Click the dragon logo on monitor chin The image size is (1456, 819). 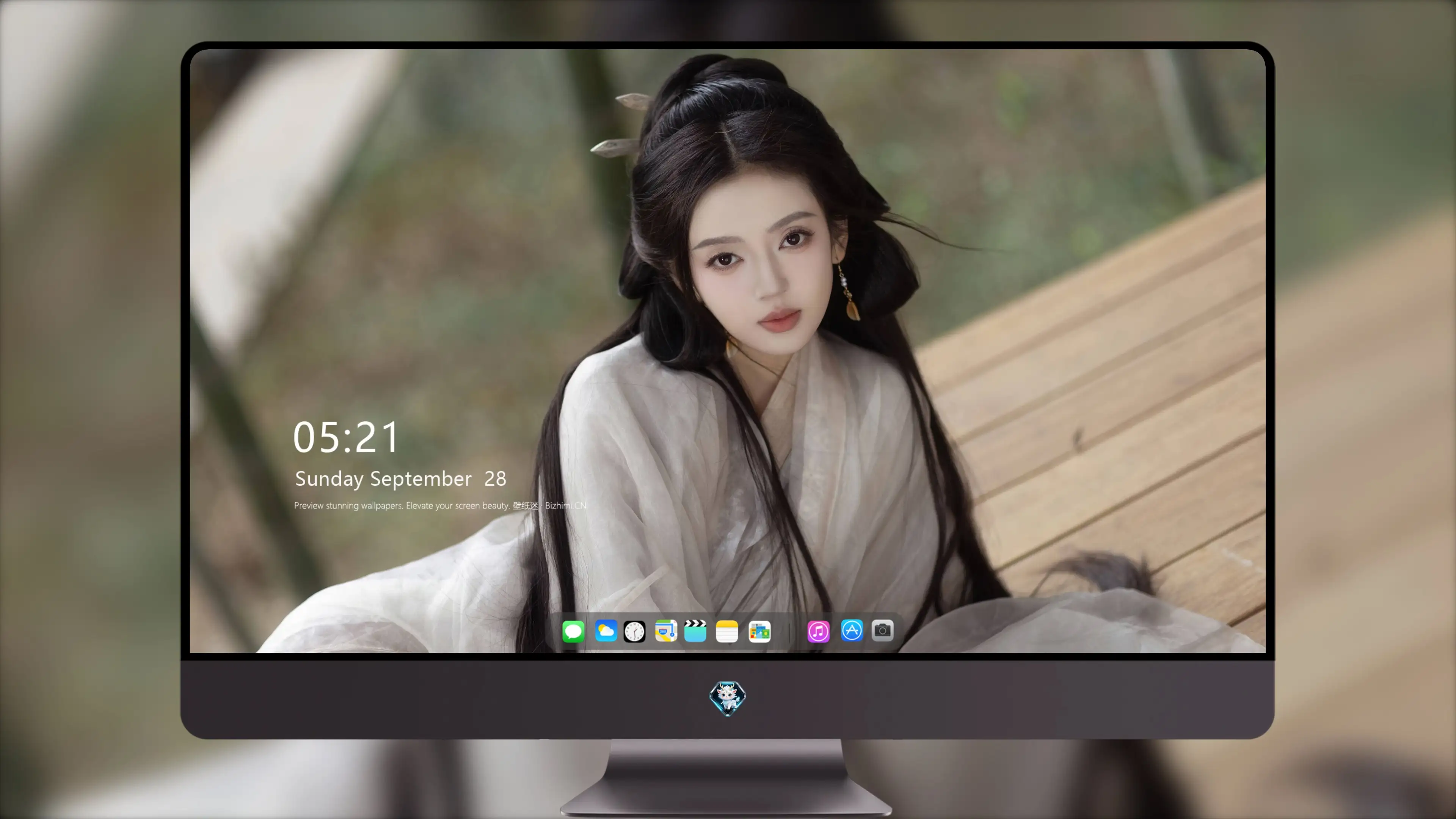coord(728,698)
